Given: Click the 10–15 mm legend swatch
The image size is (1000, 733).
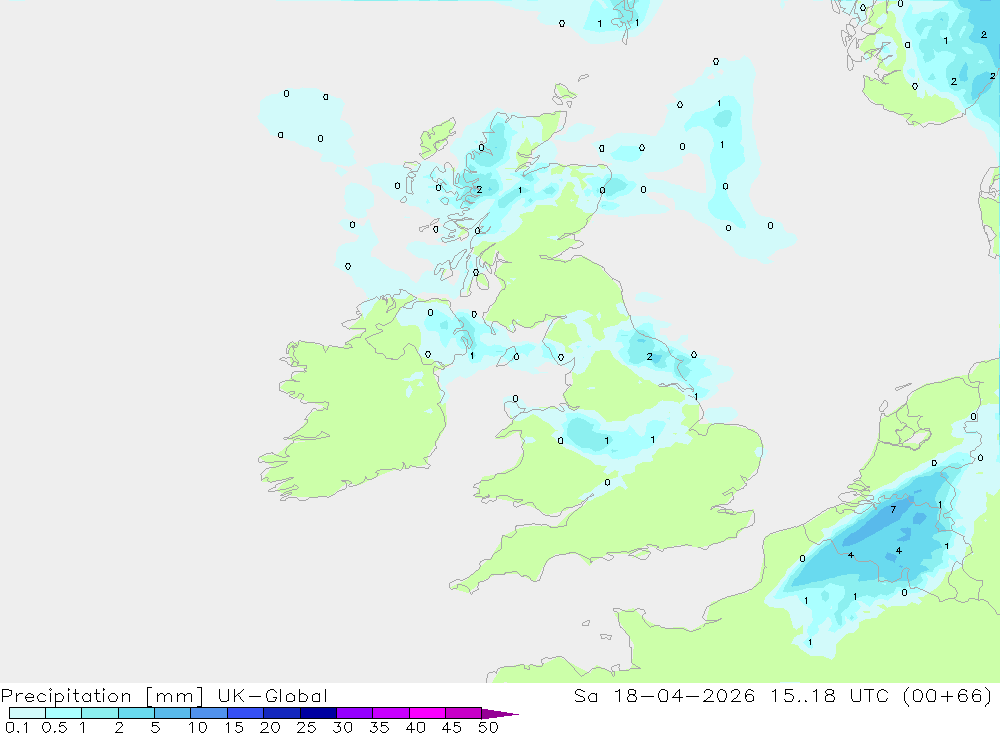Looking at the screenshot, I should (x=209, y=713).
